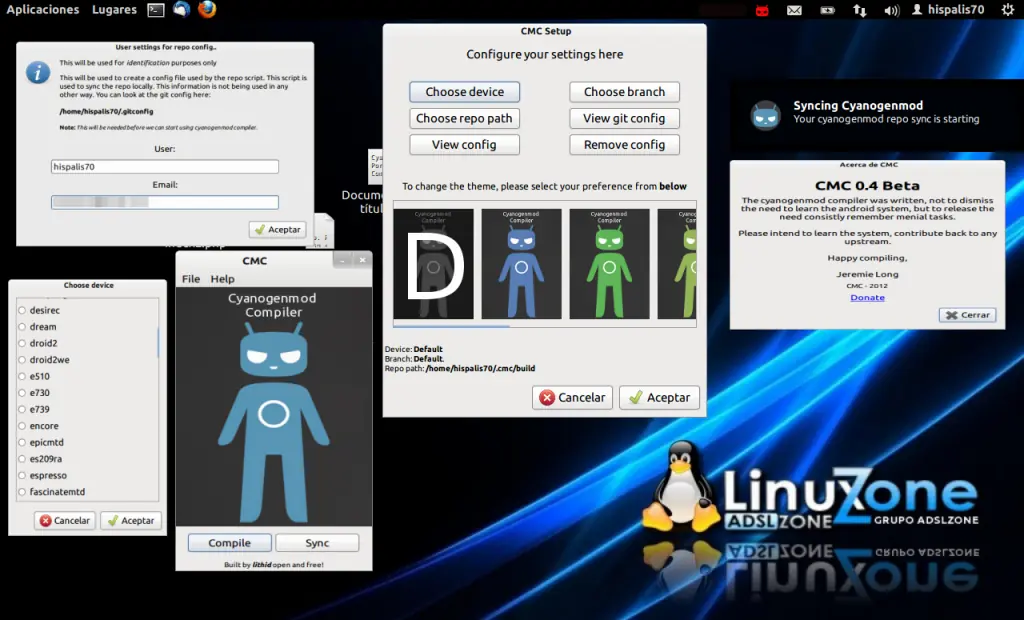The width and height of the screenshot is (1024, 620).
Task: Open the mail envelope indicator
Action: [794, 10]
